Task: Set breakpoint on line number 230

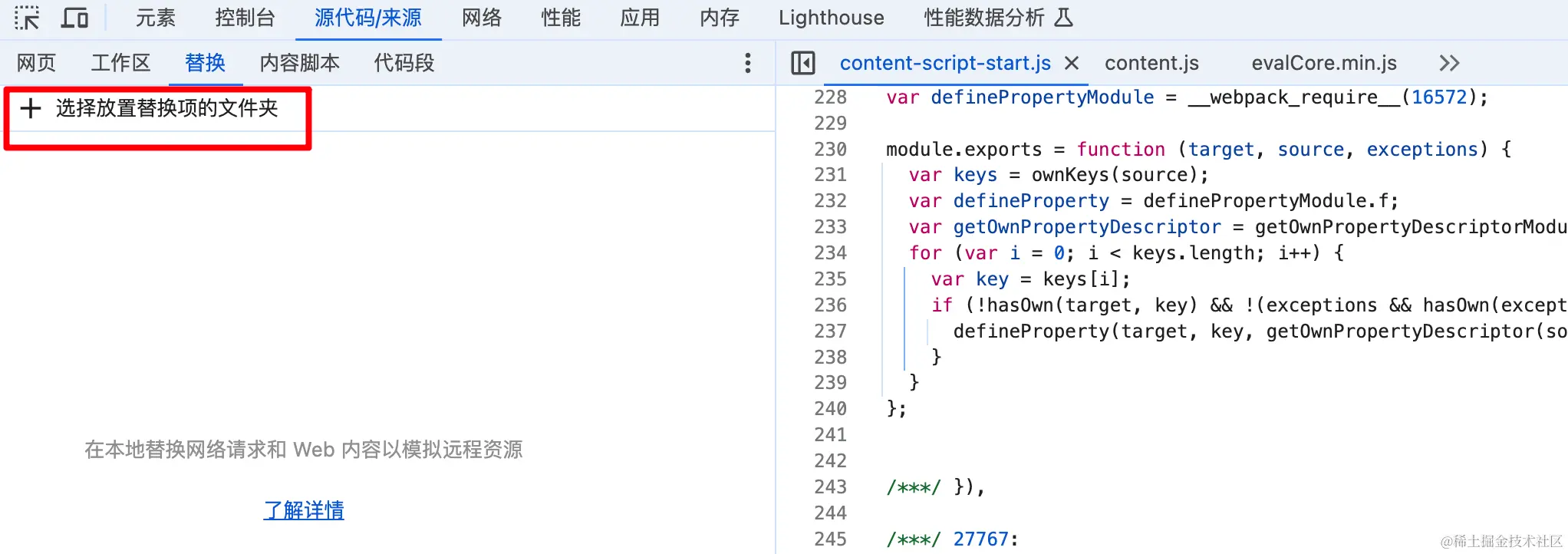Action: 830,149
